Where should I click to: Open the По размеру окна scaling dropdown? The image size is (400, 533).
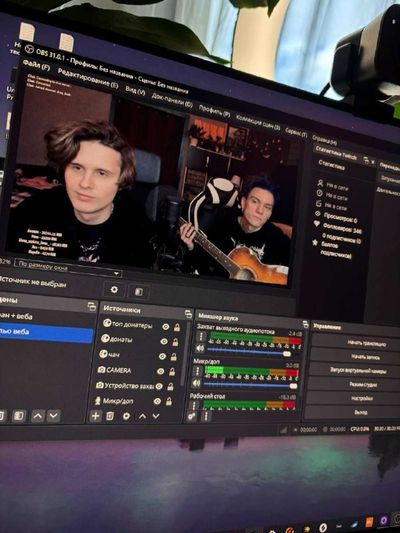point(68,269)
